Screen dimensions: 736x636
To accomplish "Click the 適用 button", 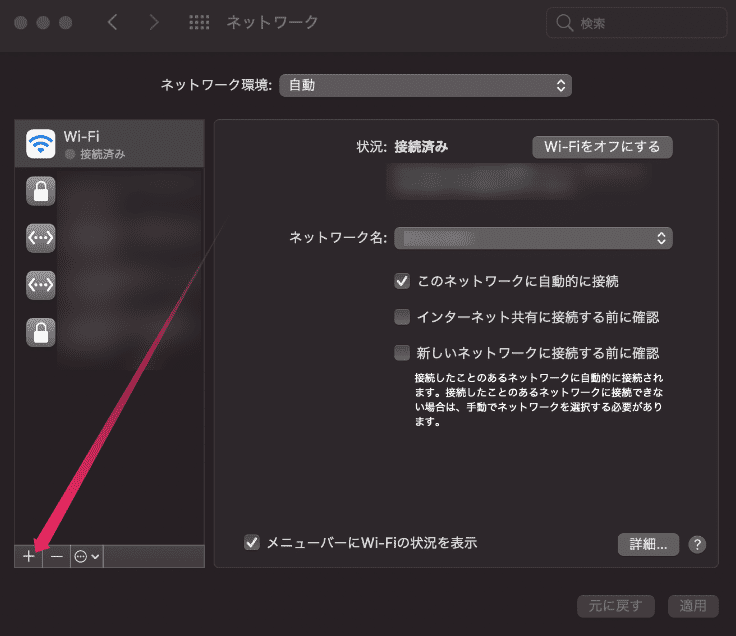I will [x=693, y=606].
